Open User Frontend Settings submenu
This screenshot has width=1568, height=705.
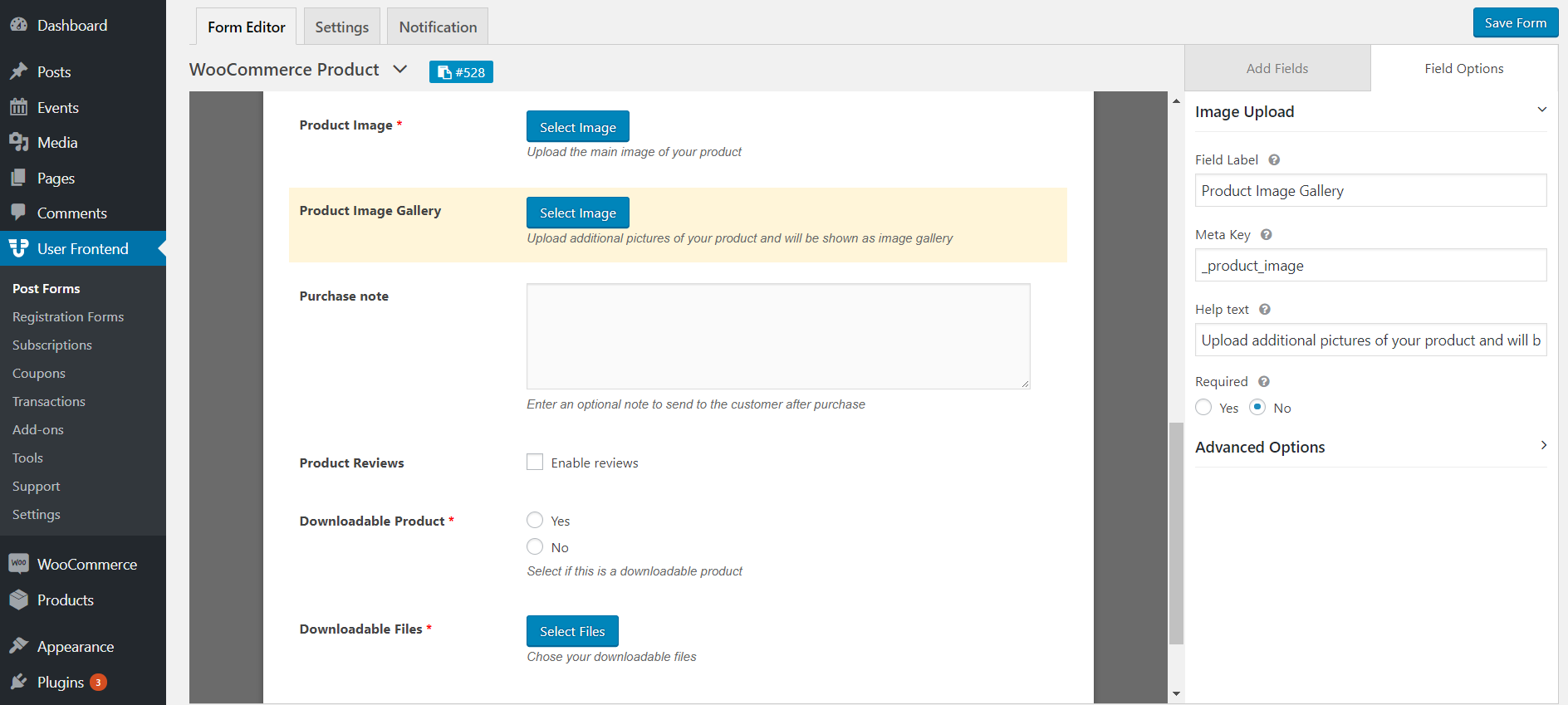pyautogui.click(x=37, y=514)
